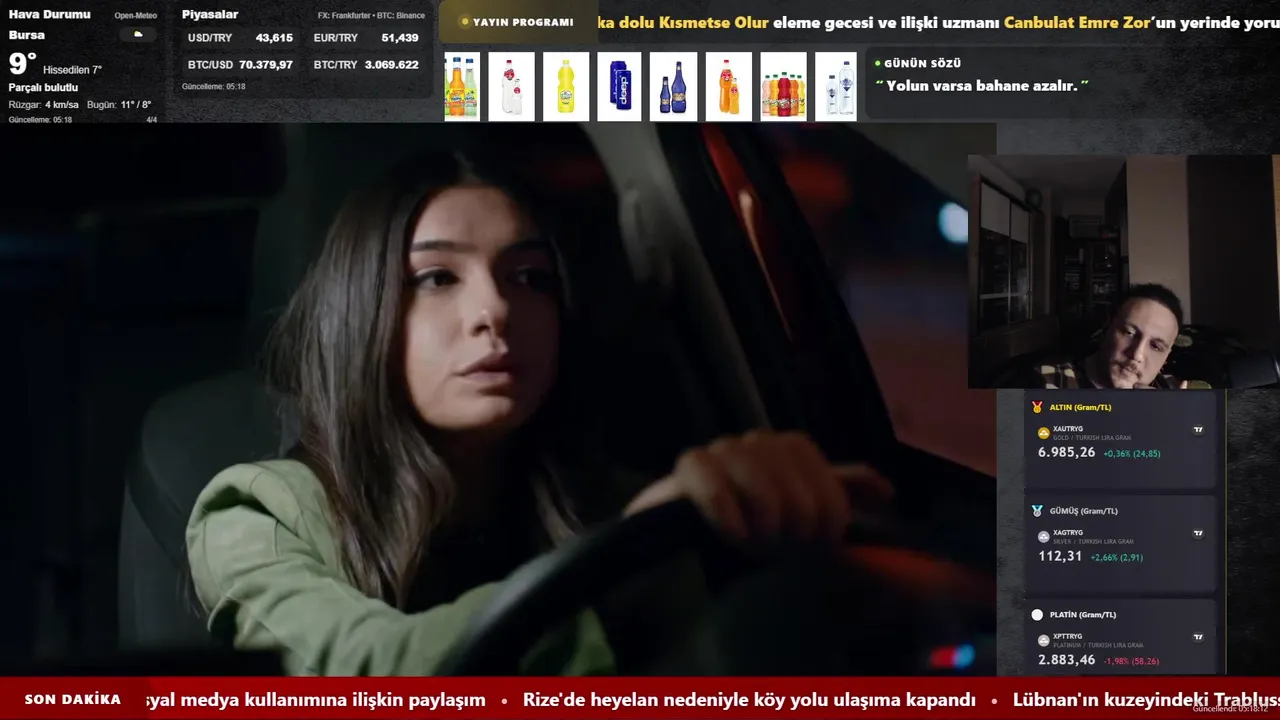
Task: Click the Piyasalar widget heading
Action: (210, 14)
